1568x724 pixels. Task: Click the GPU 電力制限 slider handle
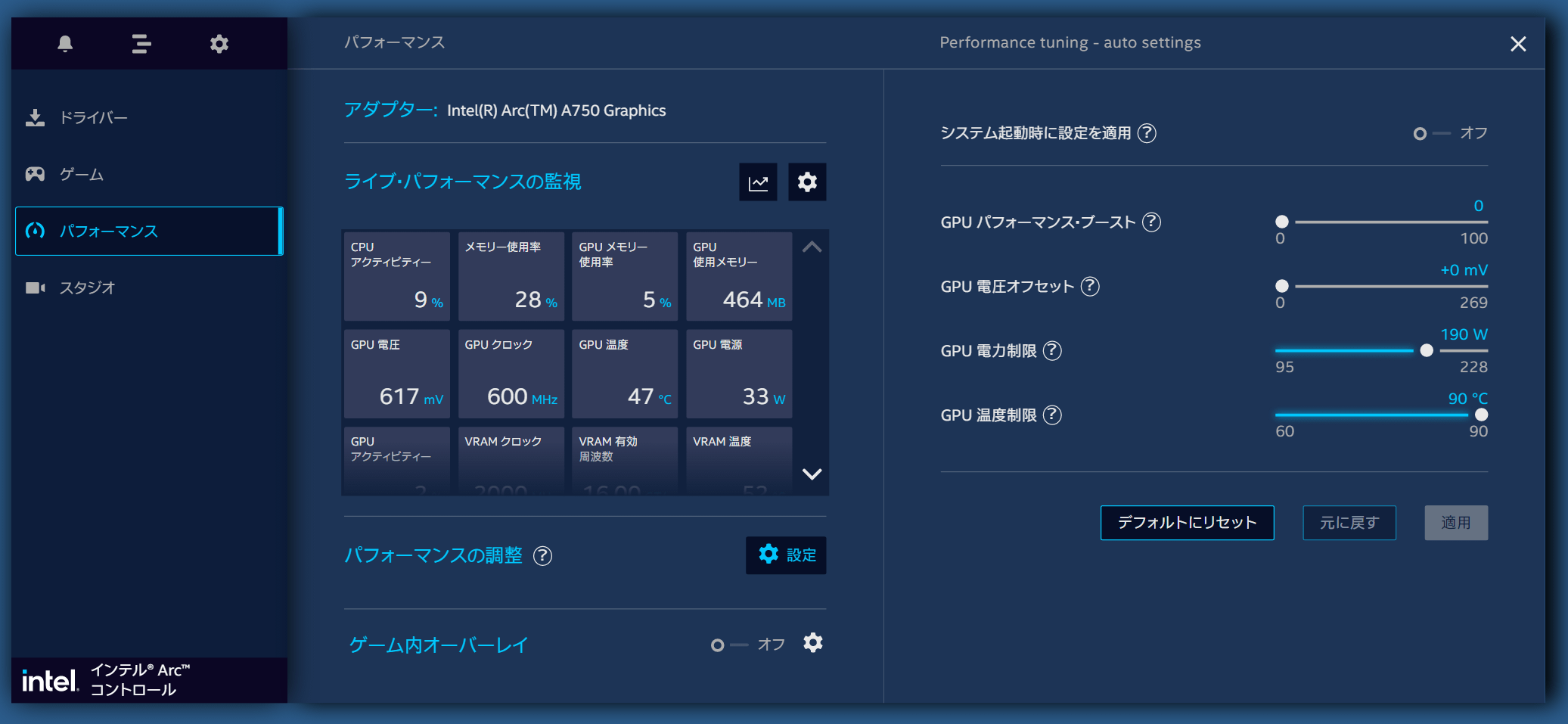click(x=1427, y=351)
